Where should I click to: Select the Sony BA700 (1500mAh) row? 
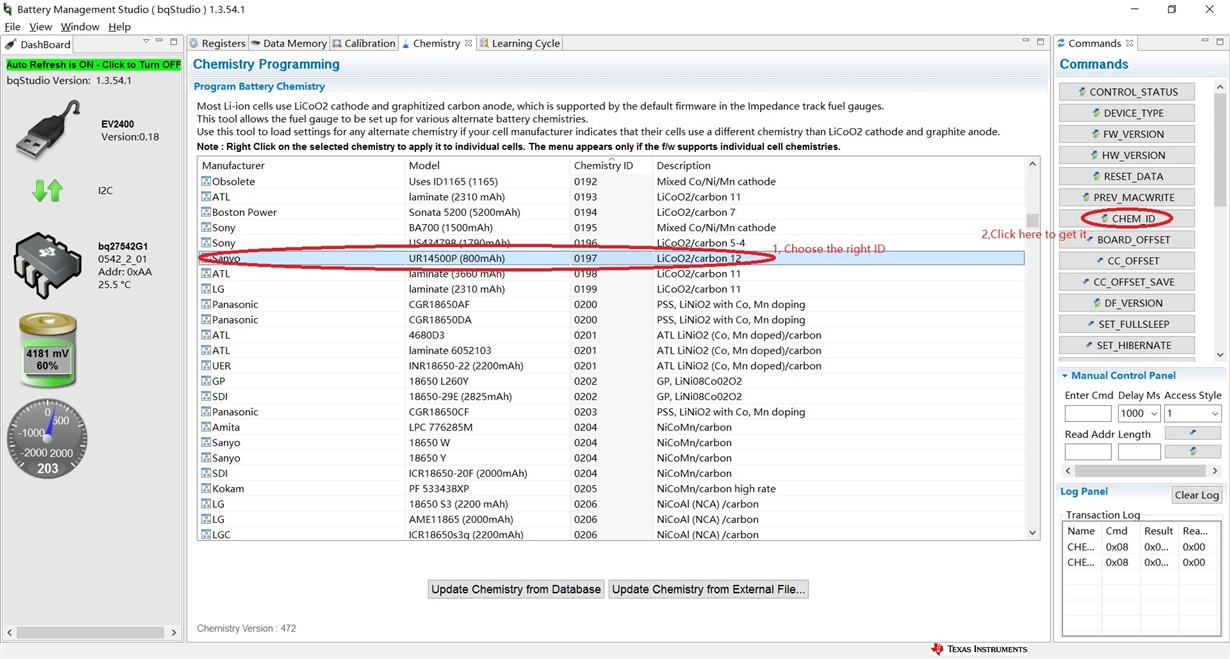pyautogui.click(x=611, y=227)
